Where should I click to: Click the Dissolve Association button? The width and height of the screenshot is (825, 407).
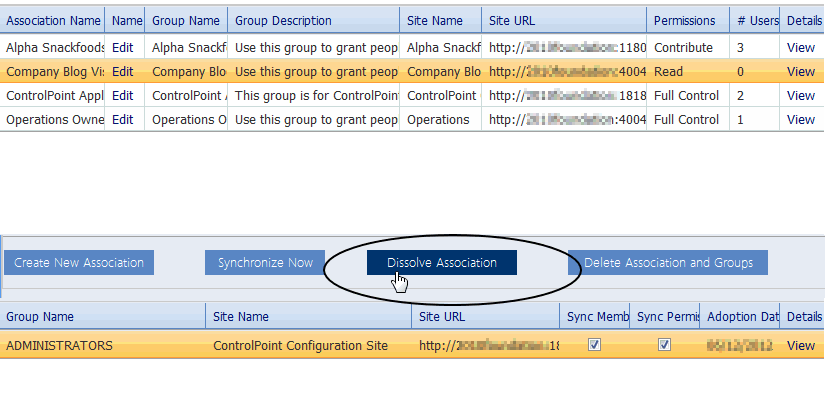(x=442, y=262)
